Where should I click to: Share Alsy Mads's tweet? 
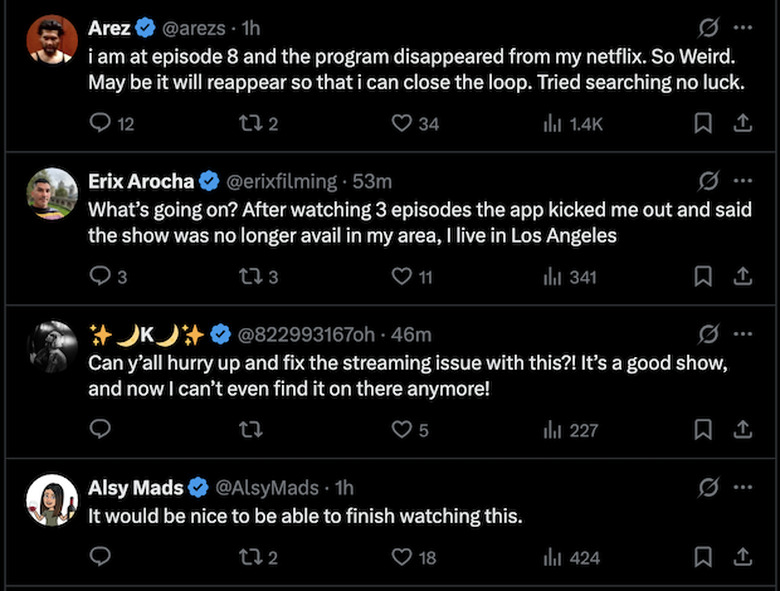(x=742, y=557)
